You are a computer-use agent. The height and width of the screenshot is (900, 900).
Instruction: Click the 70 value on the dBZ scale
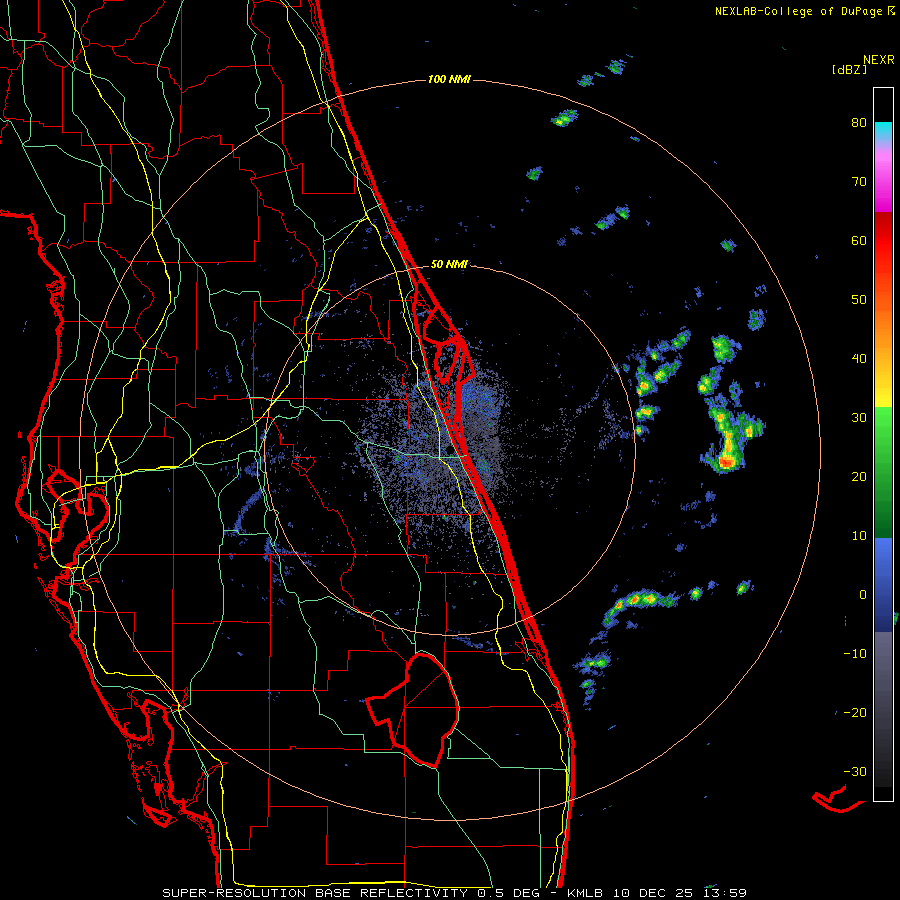tap(859, 181)
